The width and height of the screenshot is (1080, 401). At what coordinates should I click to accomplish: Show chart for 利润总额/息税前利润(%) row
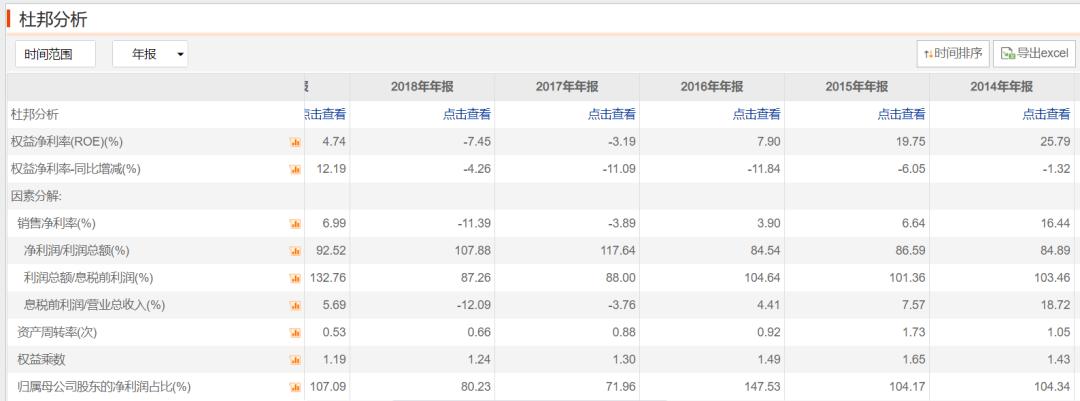(x=295, y=277)
